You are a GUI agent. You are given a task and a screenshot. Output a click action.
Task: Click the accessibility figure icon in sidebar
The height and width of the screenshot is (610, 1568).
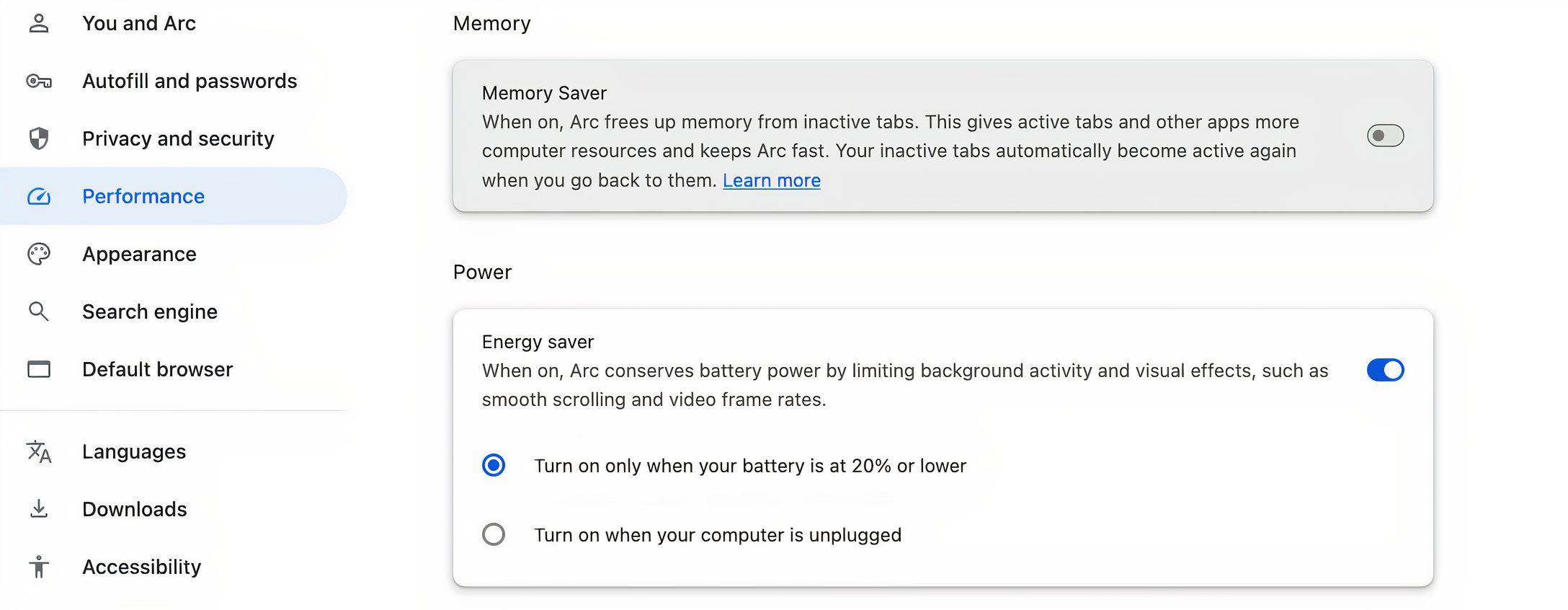[39, 567]
